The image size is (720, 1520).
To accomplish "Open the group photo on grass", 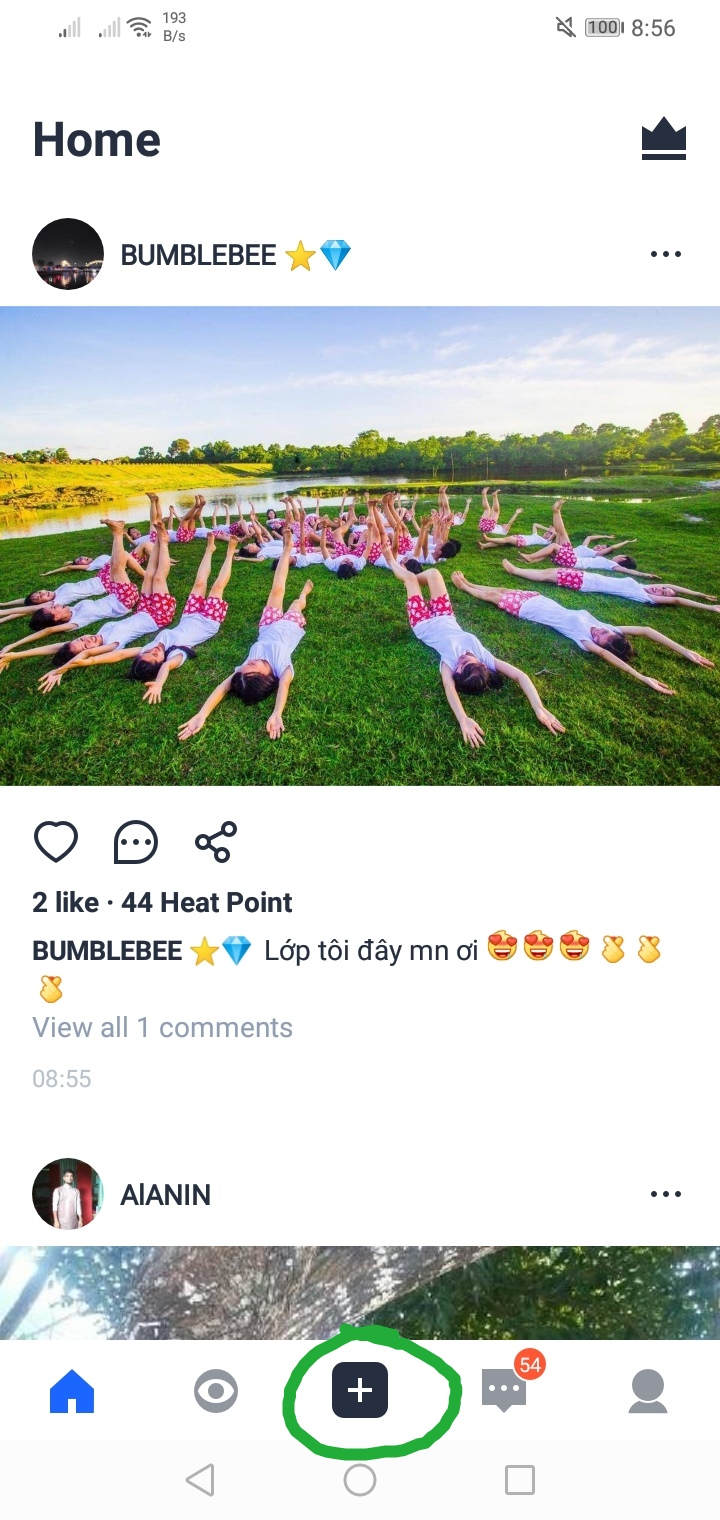I will pos(360,546).
